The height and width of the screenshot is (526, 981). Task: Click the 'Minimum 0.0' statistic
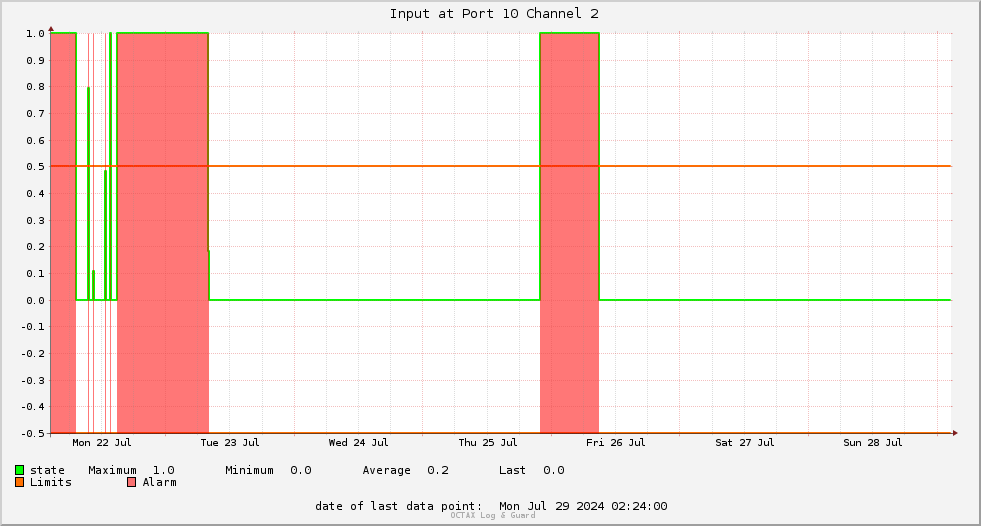click(268, 470)
